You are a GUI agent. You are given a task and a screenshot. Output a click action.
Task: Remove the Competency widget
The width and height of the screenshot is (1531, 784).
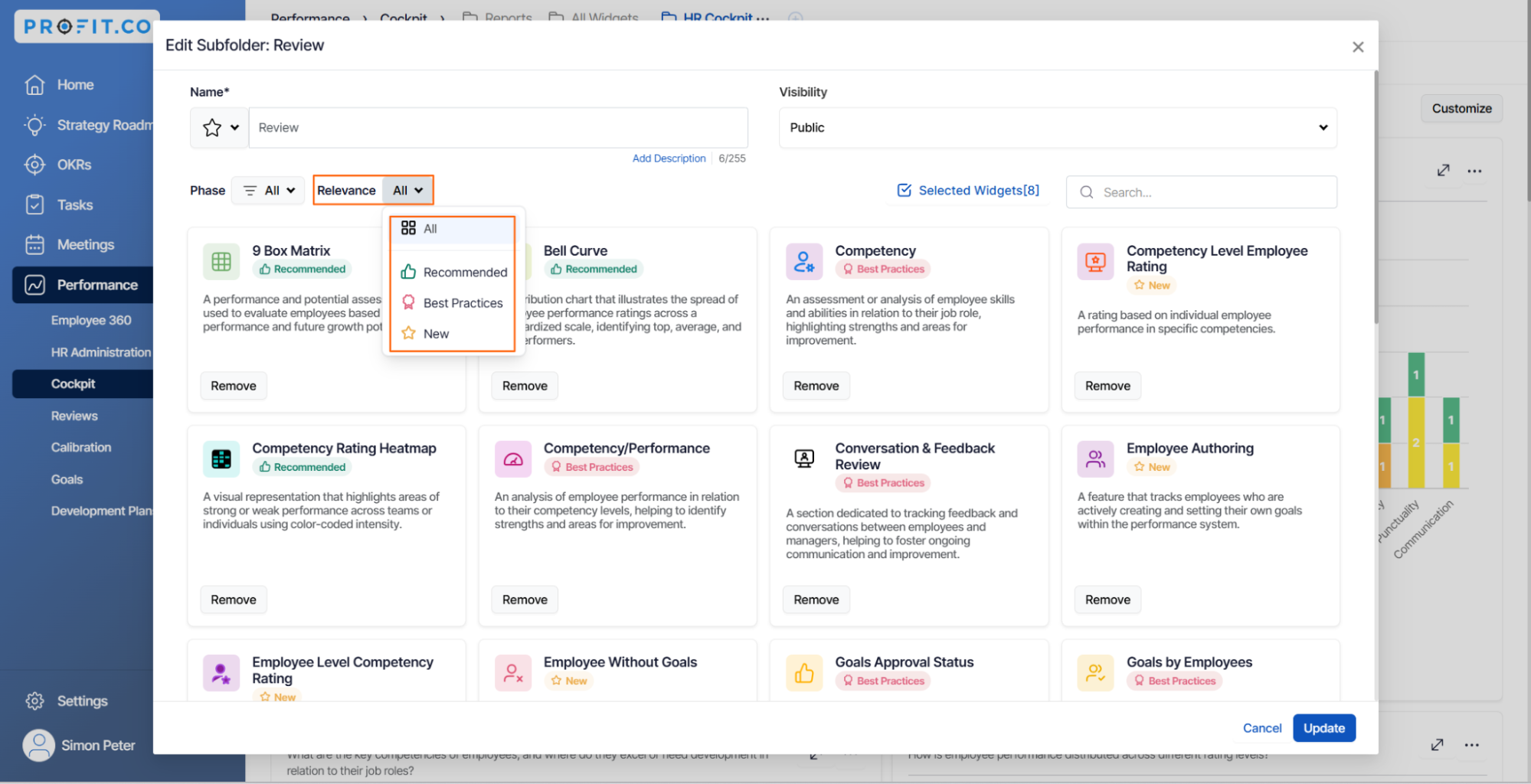[x=816, y=386]
